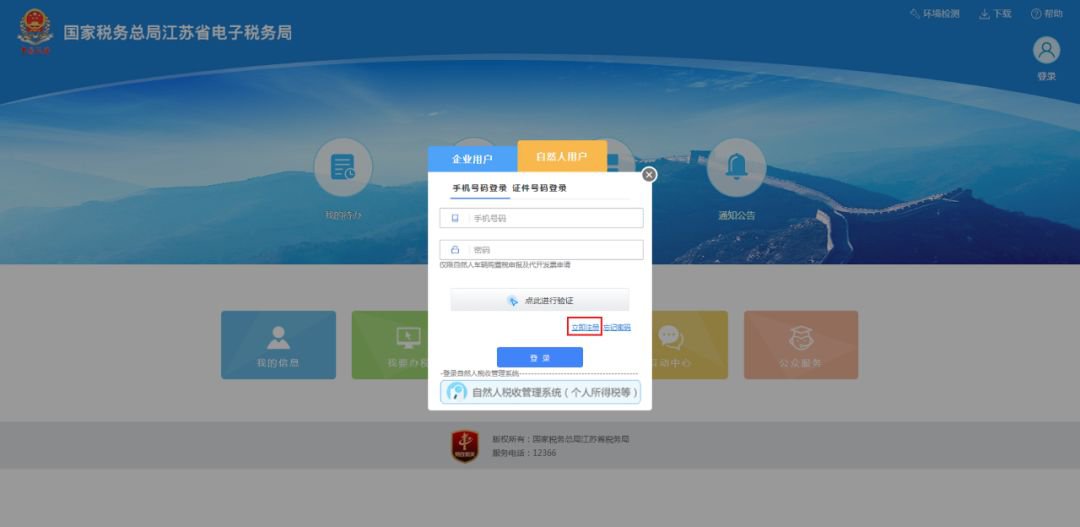Open the 我的信息 tile
The image size is (1080, 527).
tap(278, 344)
